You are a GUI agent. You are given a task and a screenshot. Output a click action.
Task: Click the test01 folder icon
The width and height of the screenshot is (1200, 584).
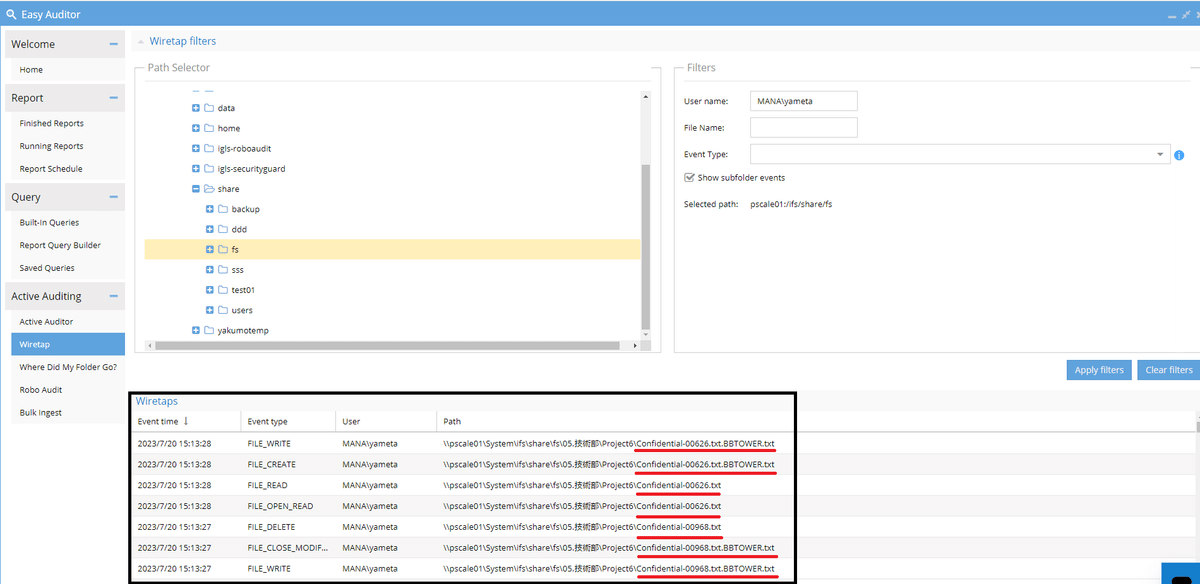pyautogui.click(x=221, y=289)
